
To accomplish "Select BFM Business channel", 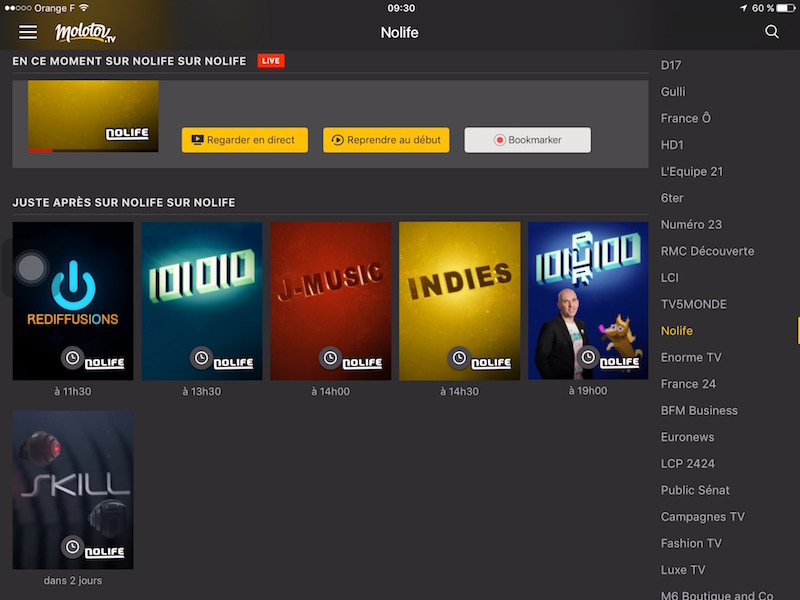I will [x=699, y=410].
